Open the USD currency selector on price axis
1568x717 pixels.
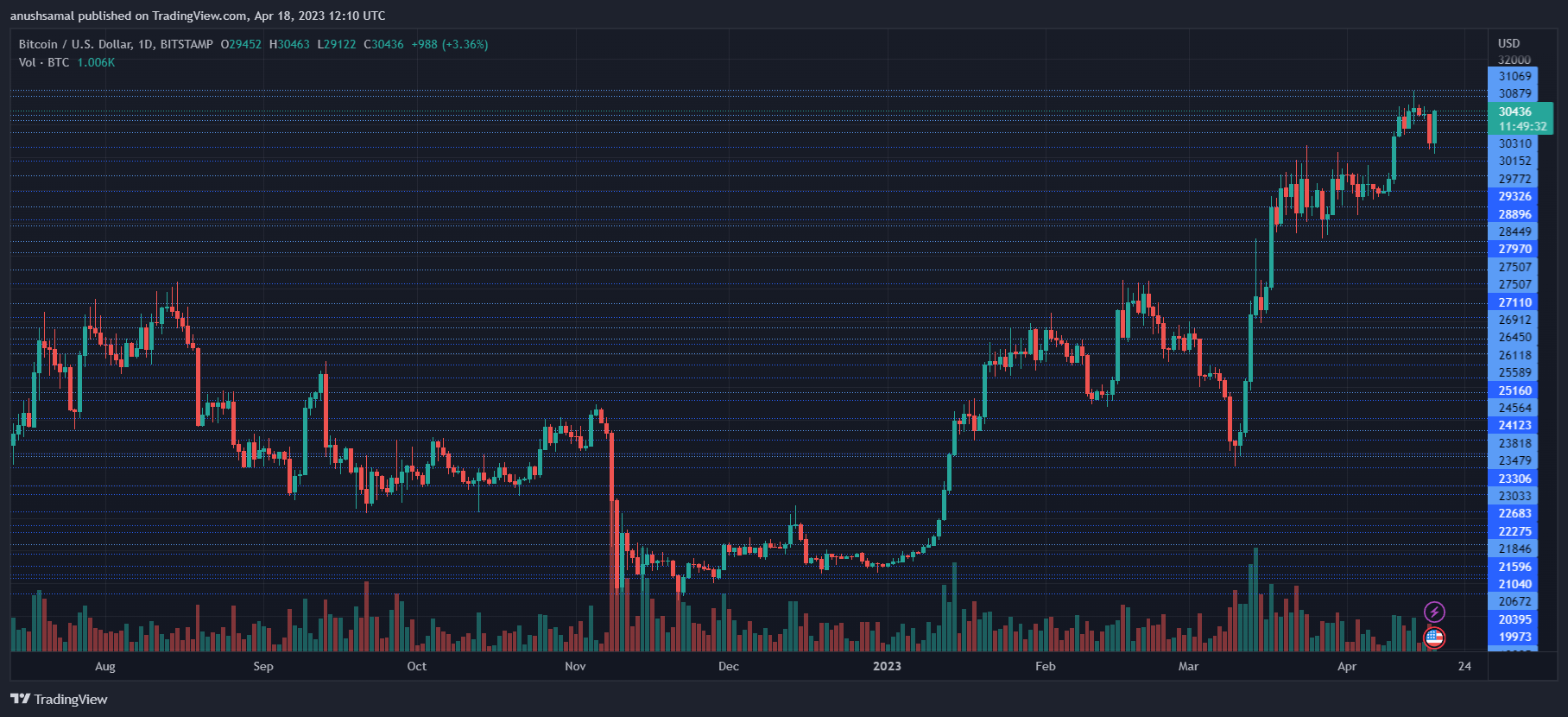click(1508, 43)
